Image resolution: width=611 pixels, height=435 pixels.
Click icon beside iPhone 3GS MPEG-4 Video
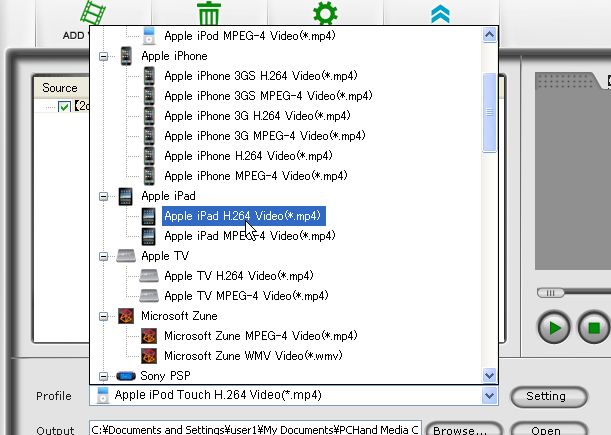pyautogui.click(x=149, y=96)
